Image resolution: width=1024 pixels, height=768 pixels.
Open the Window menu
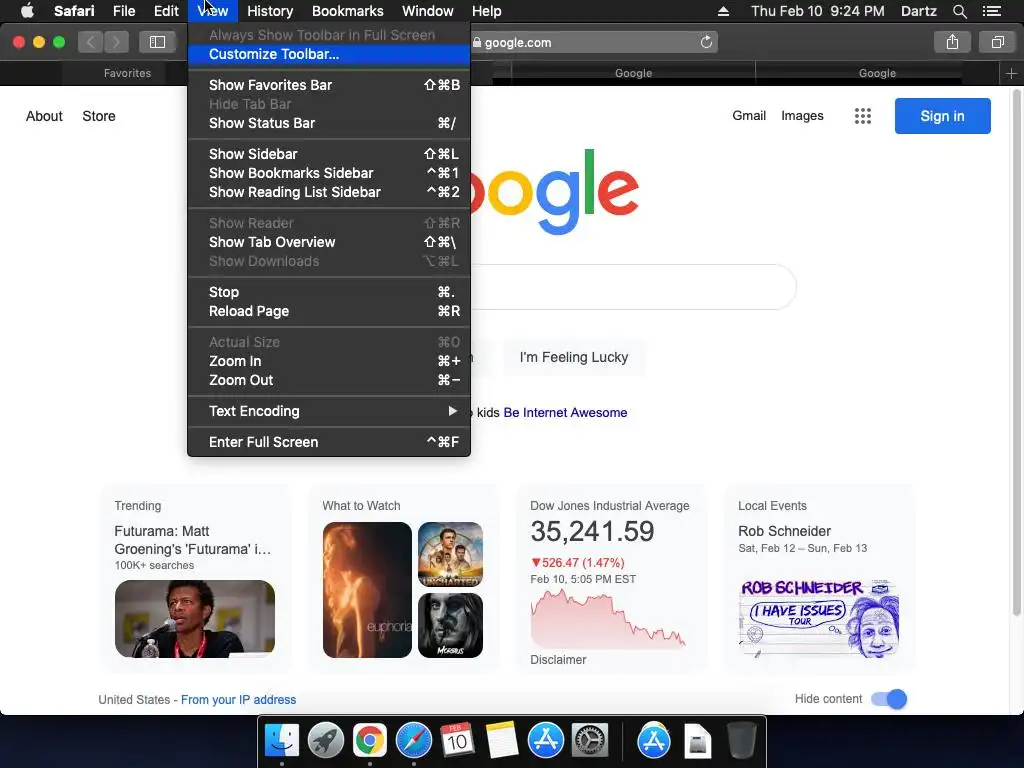click(428, 11)
